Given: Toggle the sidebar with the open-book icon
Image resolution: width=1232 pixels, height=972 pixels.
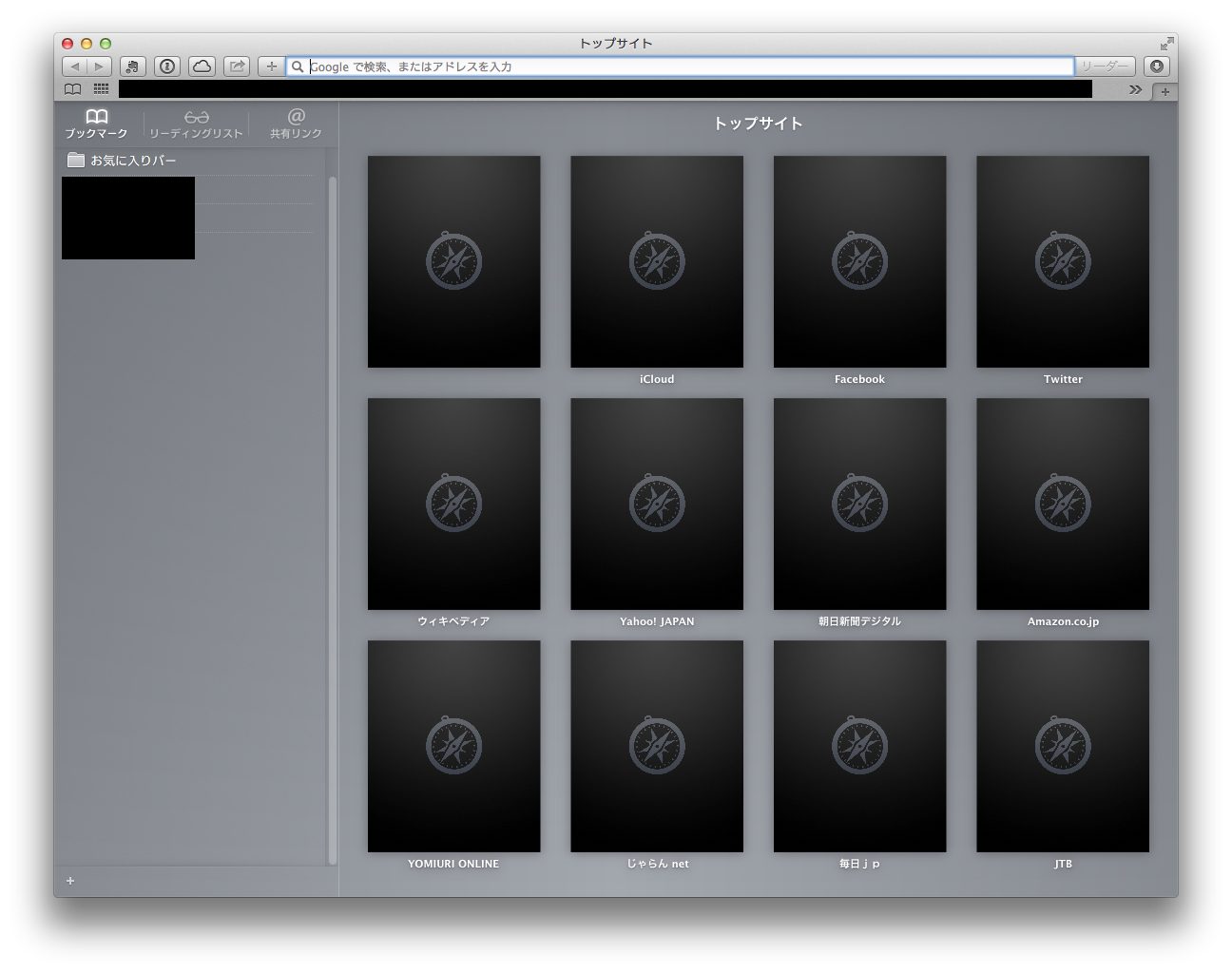Looking at the screenshot, I should tap(72, 89).
